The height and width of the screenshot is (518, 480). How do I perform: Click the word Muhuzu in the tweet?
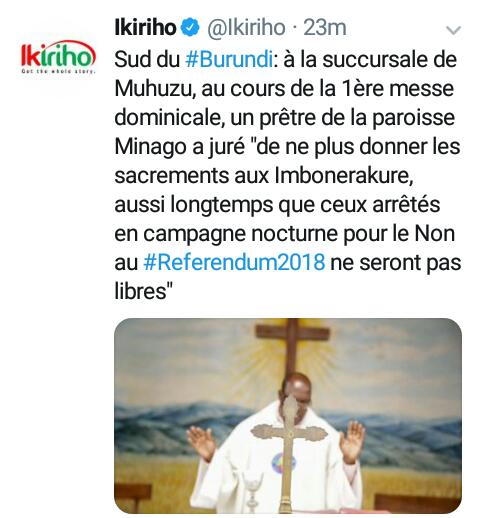pyautogui.click(x=155, y=89)
